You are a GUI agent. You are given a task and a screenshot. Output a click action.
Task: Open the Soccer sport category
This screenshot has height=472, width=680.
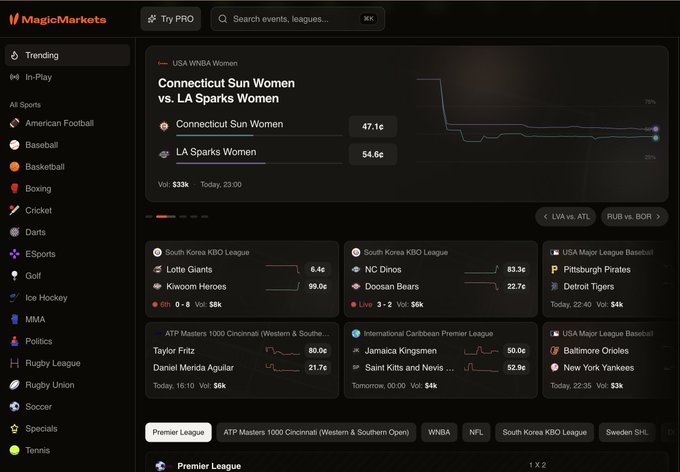tap(67, 406)
